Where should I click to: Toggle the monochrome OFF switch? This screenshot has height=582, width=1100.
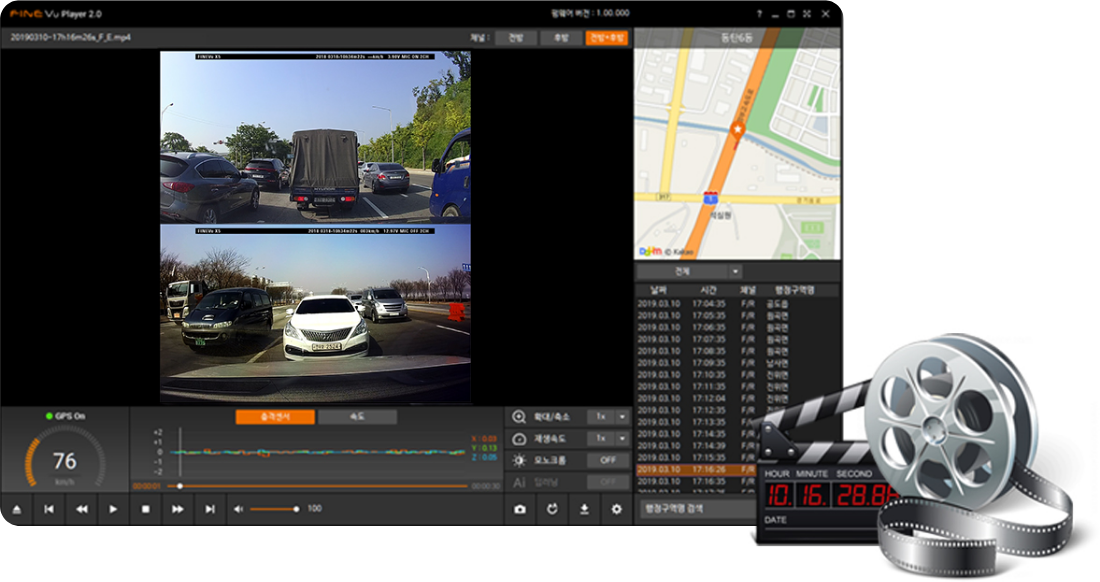point(608,460)
